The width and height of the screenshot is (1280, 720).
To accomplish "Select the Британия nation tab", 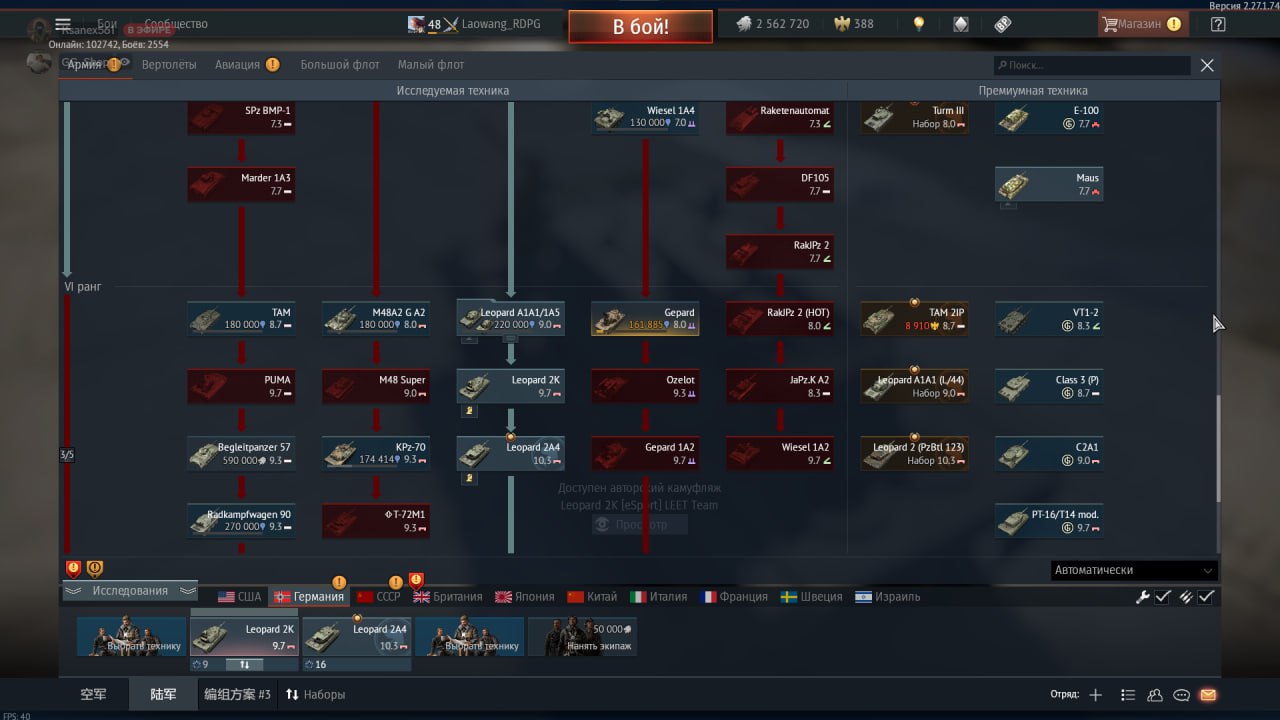I will click(x=448, y=597).
